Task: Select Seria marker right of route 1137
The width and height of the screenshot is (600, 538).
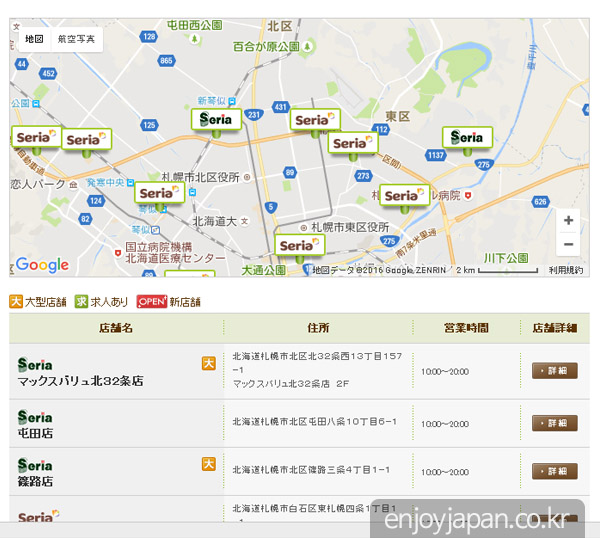Action: tap(467, 137)
